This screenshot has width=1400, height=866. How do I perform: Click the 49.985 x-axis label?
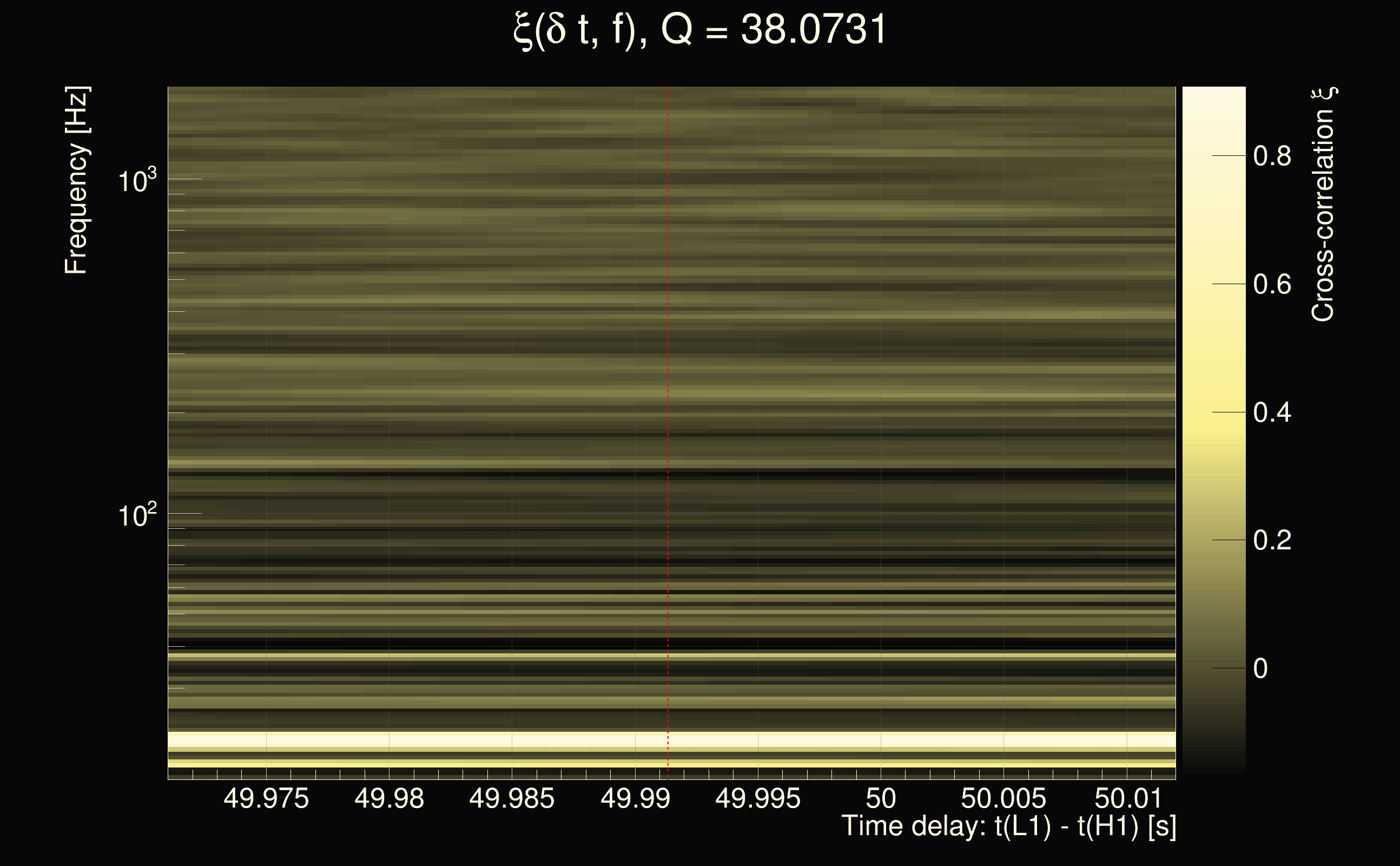512,798
